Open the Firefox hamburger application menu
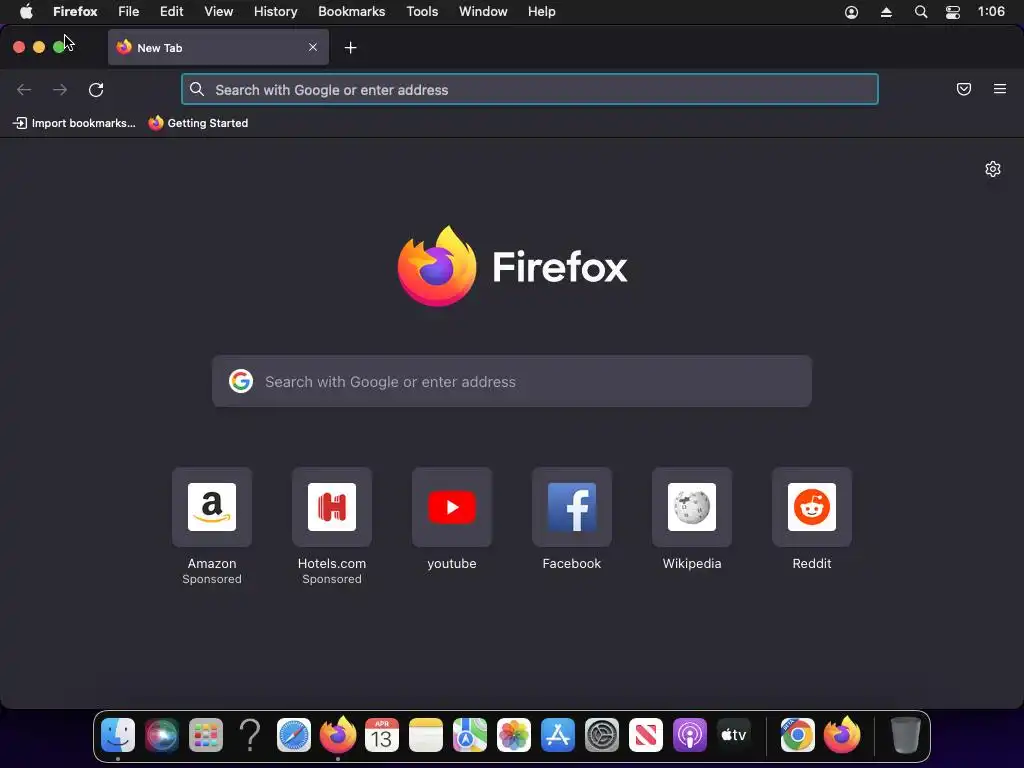Viewport: 1024px width, 768px height. tap(999, 89)
